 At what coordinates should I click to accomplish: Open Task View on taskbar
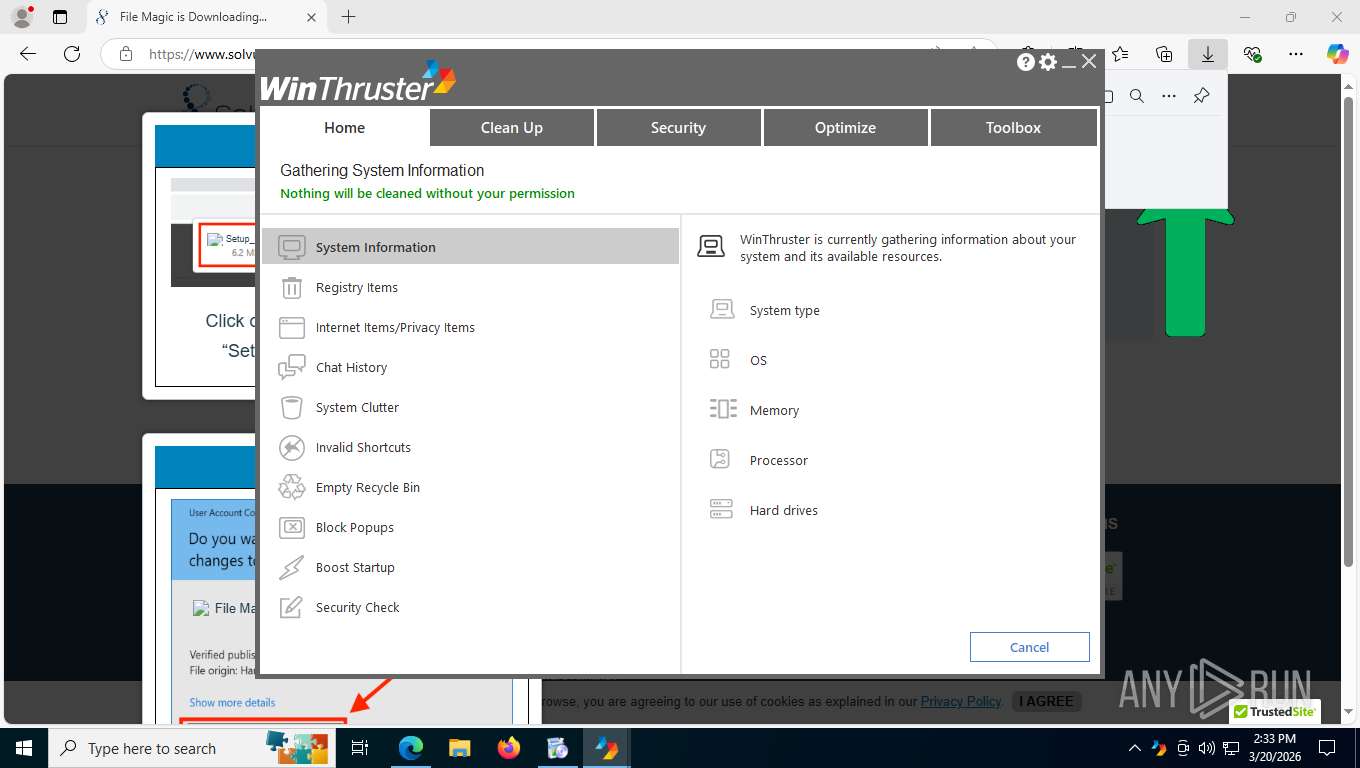360,748
